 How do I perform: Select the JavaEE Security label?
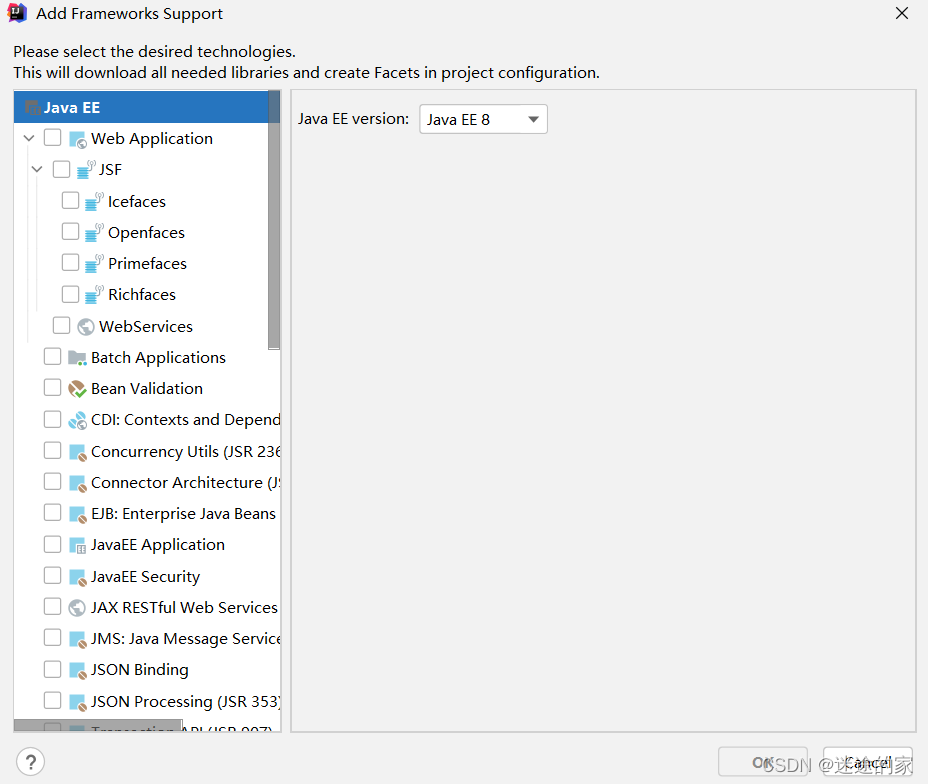[x=146, y=576]
